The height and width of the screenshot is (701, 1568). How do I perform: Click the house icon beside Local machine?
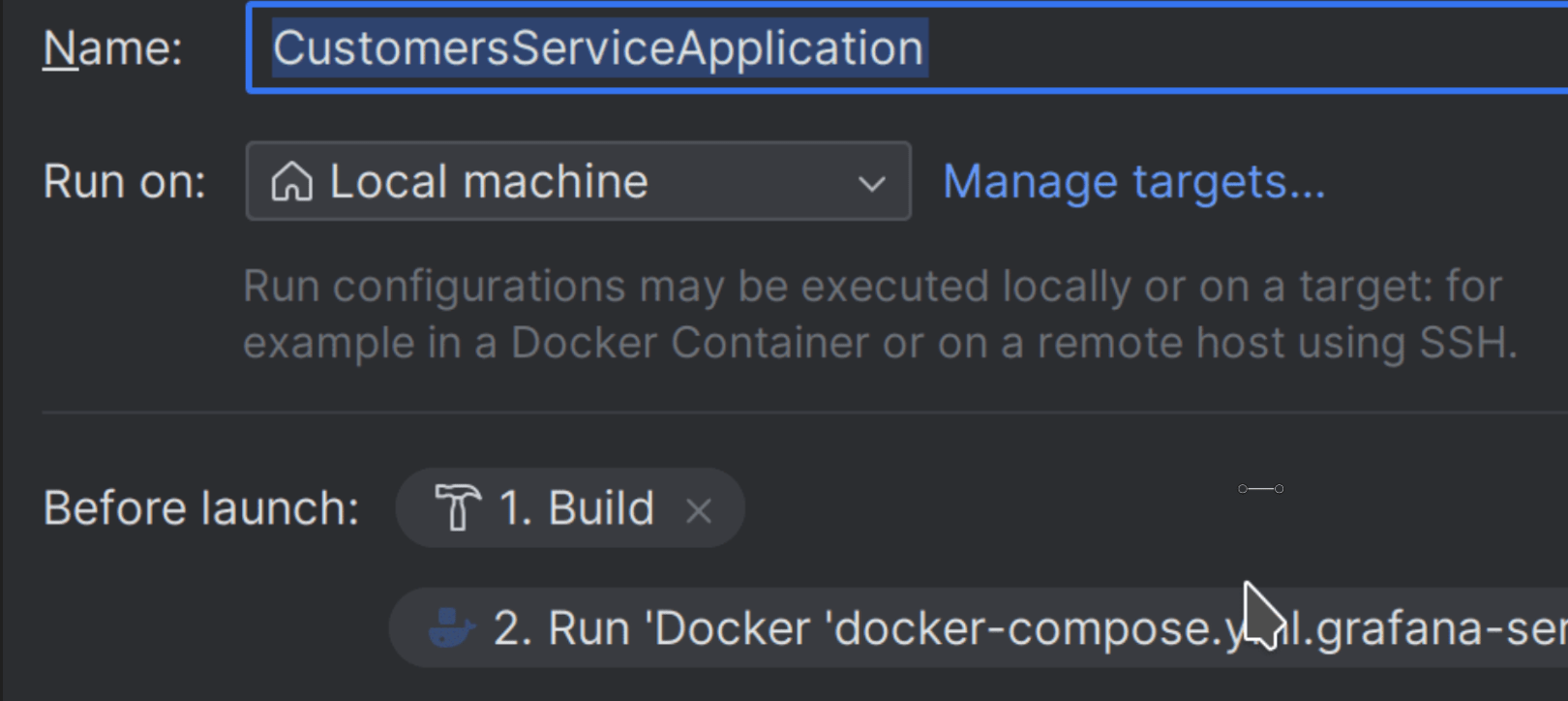pos(291,182)
